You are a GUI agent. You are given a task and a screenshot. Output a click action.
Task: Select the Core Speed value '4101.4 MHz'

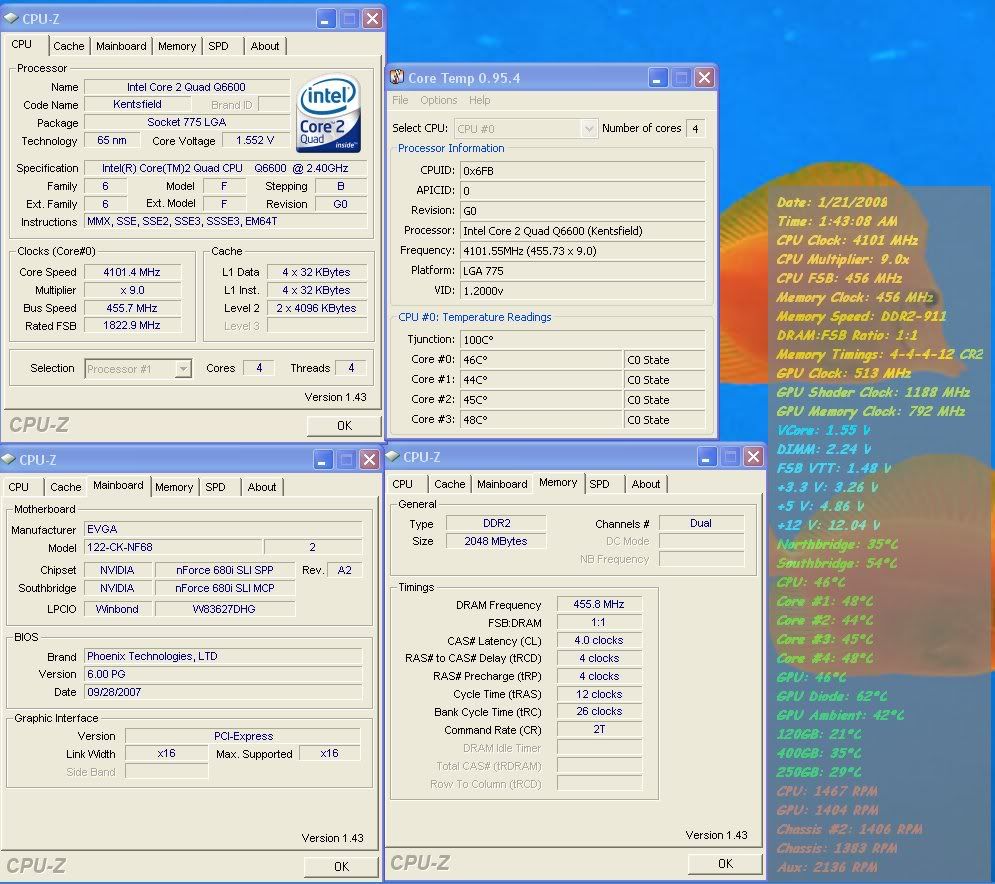coord(132,272)
